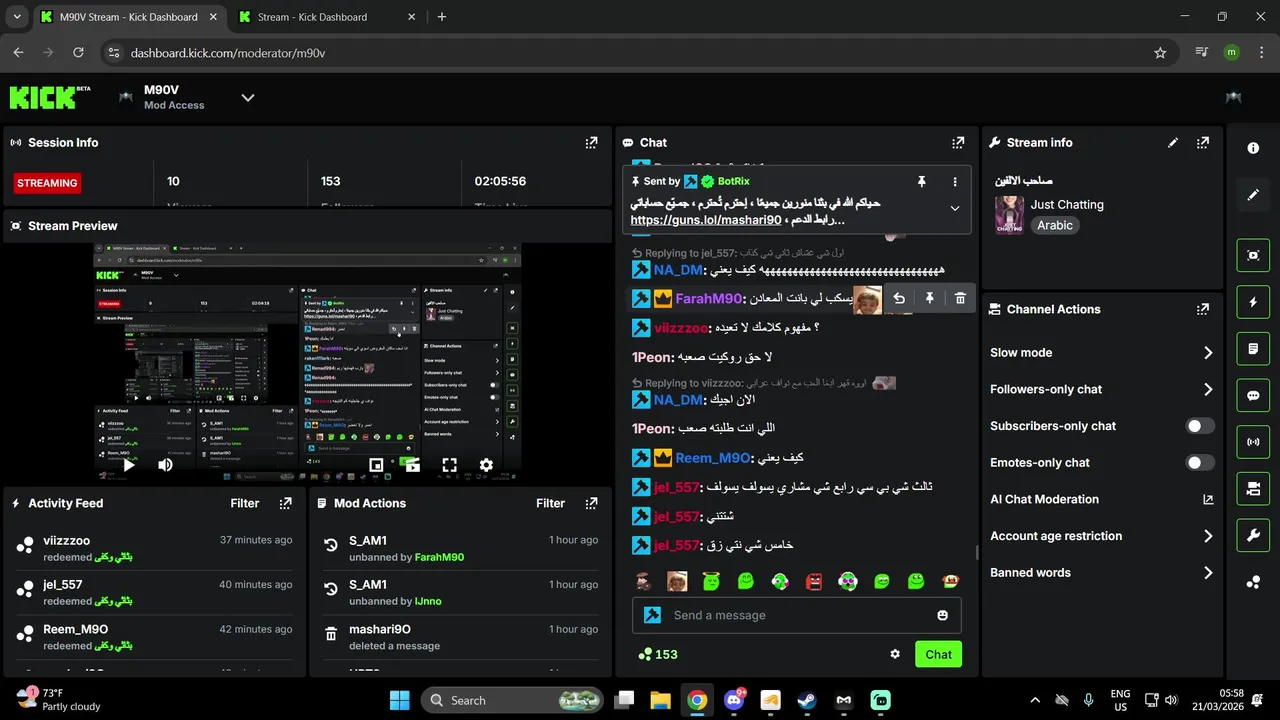The width and height of the screenshot is (1280, 720).
Task: Open the info icon in right sidebar
Action: [x=1253, y=148]
